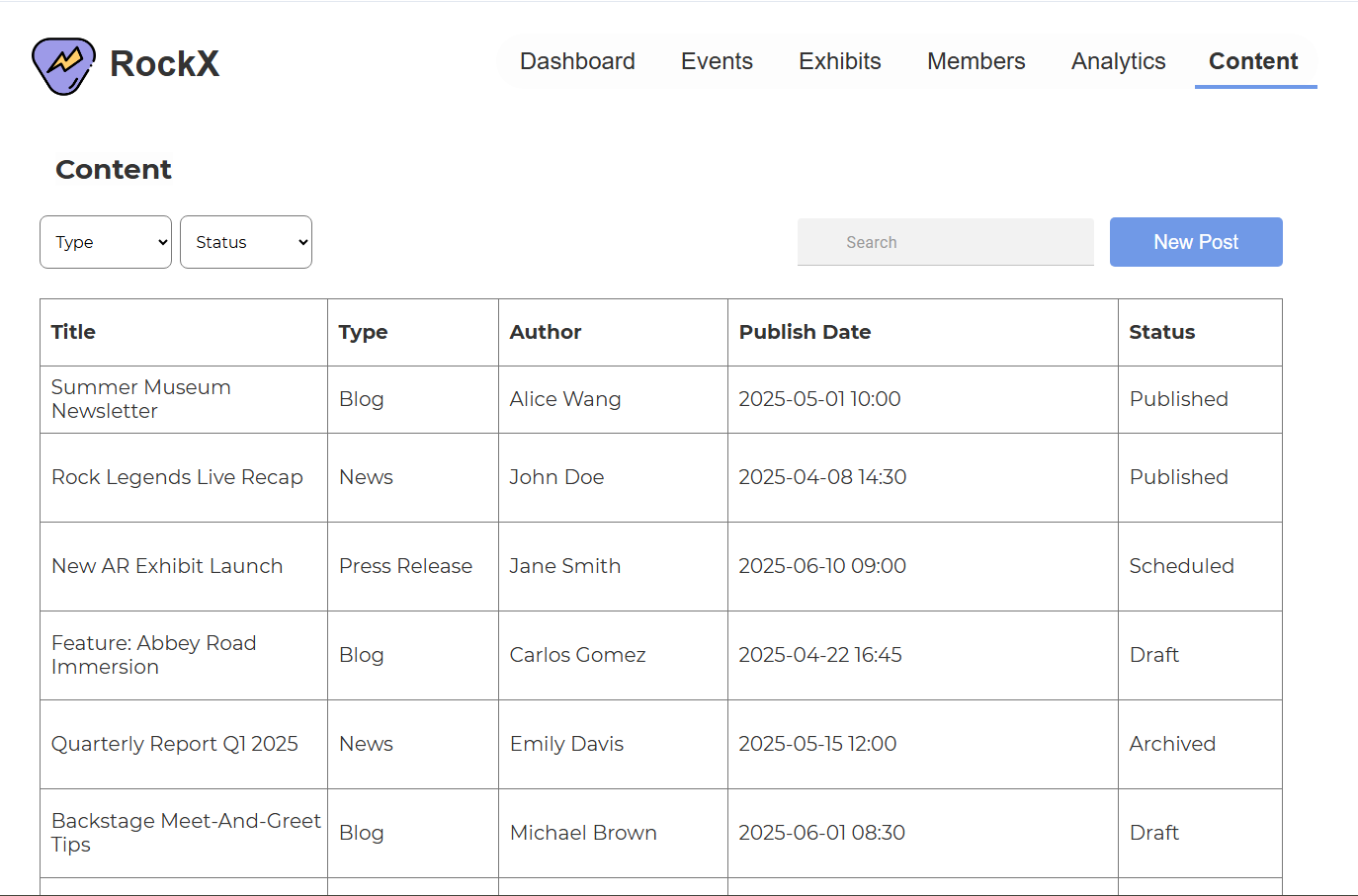
Task: Expand the Status filter dropdown
Action: [246, 242]
